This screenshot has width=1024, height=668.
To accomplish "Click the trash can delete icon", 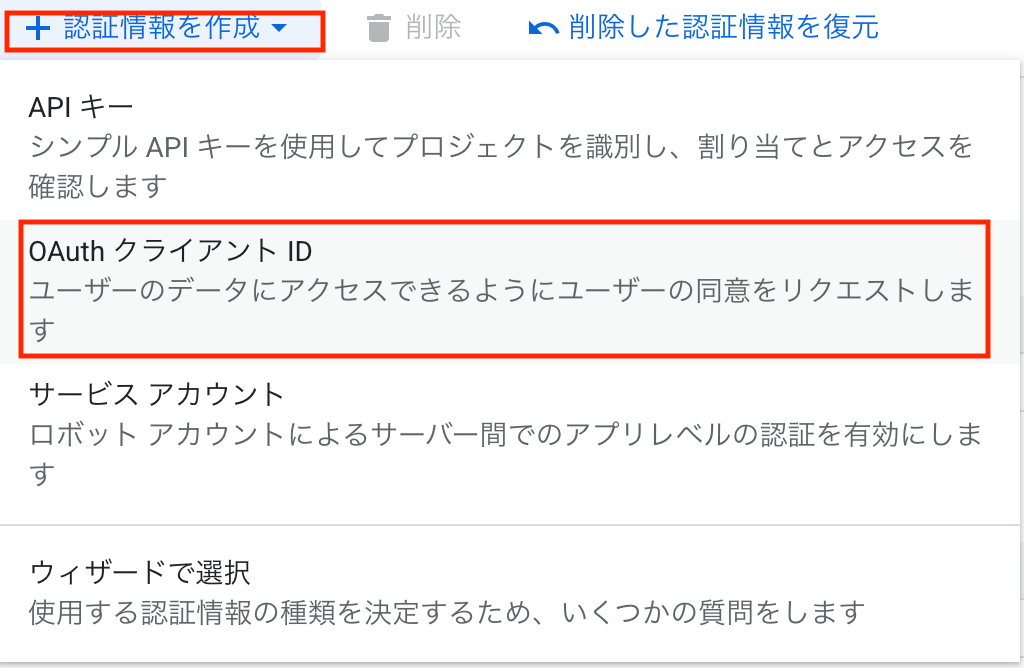I will click(379, 29).
